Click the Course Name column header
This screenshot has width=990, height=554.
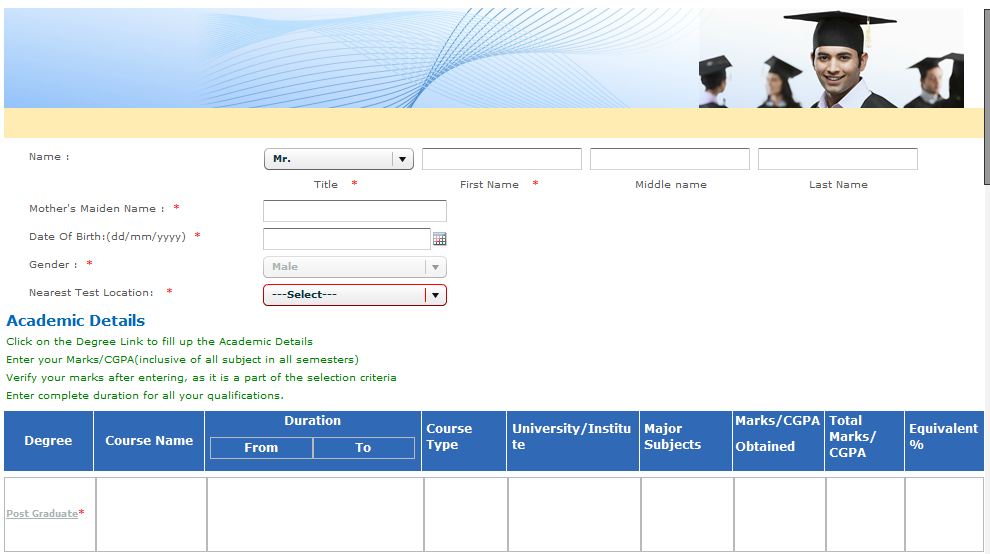[149, 441]
